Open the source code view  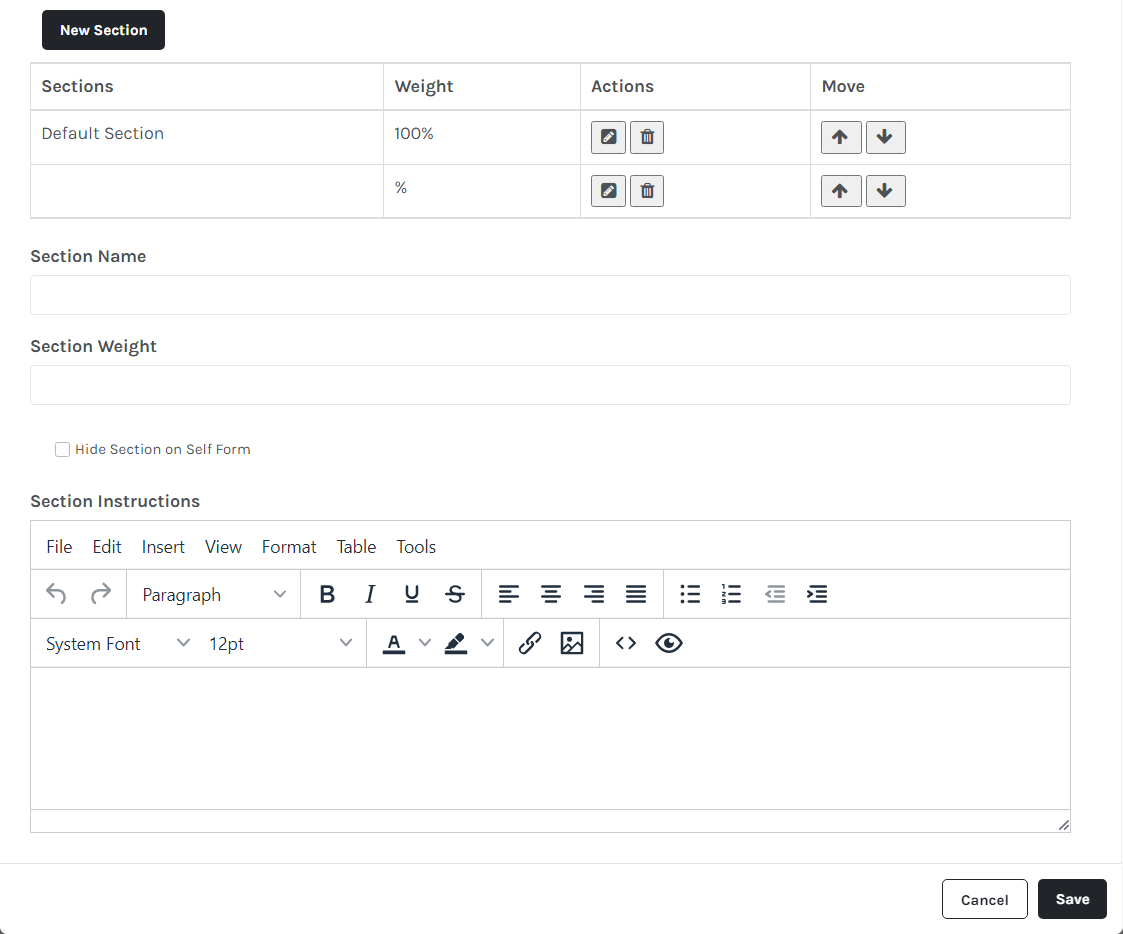click(x=626, y=643)
